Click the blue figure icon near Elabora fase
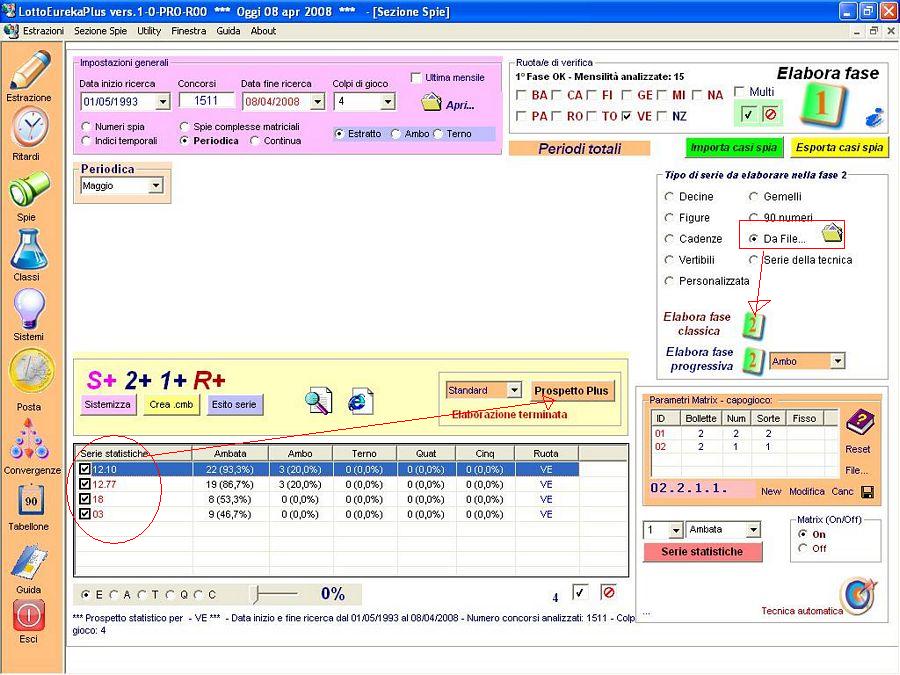Image resolution: width=900 pixels, height=675 pixels. click(x=874, y=117)
